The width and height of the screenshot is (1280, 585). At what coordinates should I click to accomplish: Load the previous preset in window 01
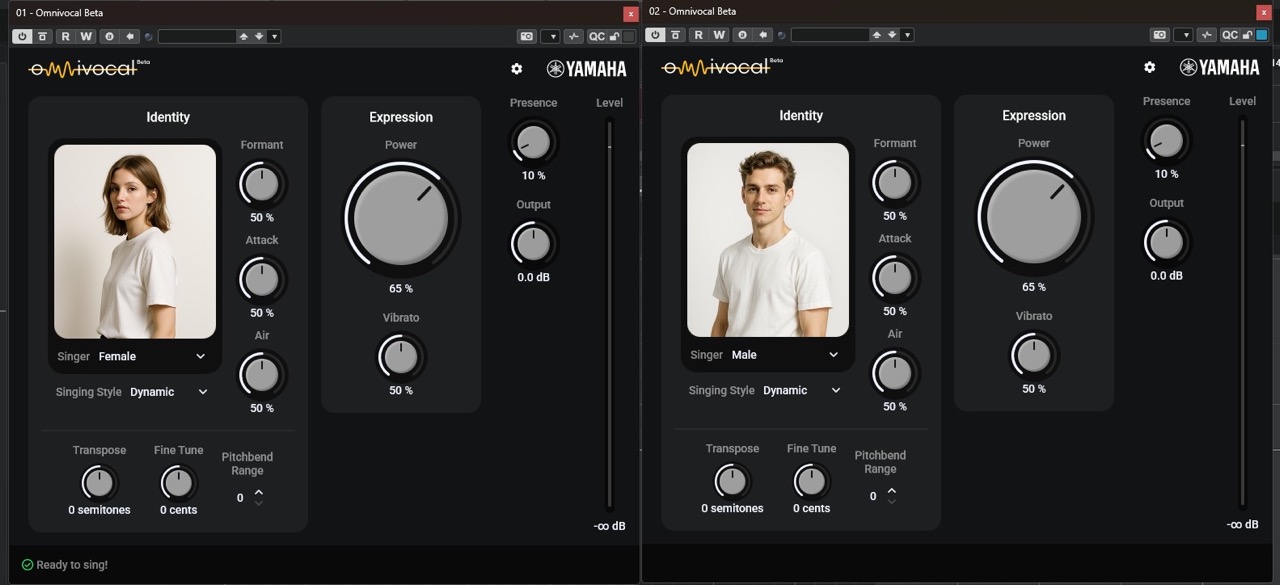(243, 36)
